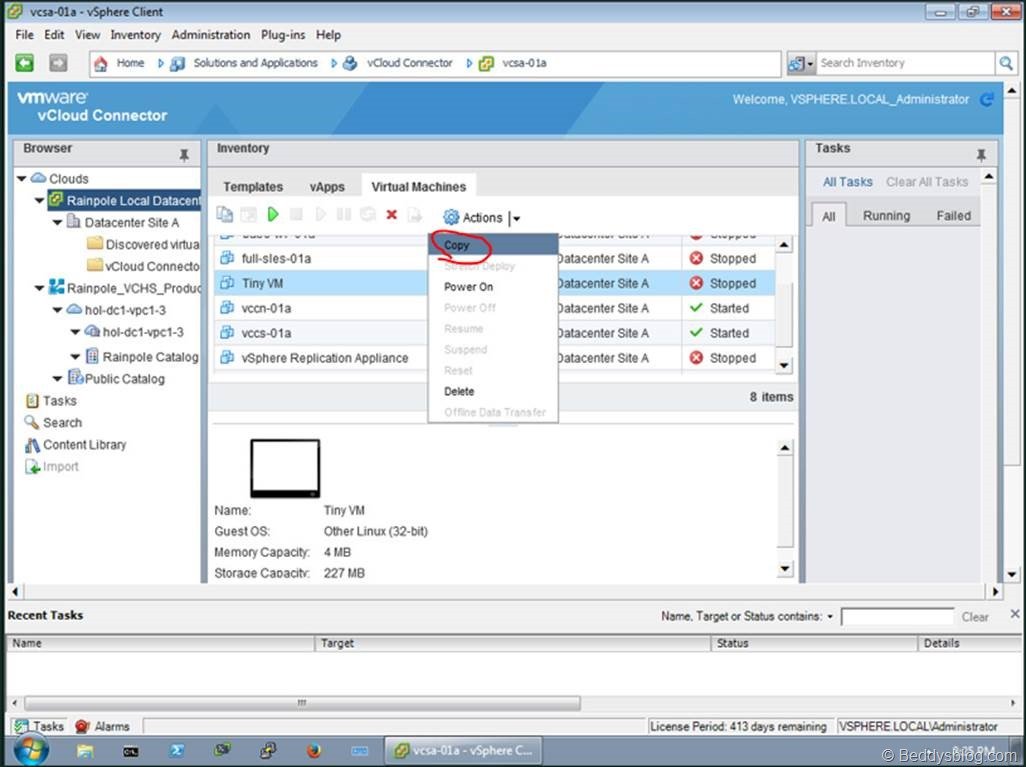Open the Actions dropdown arrow

[516, 219]
